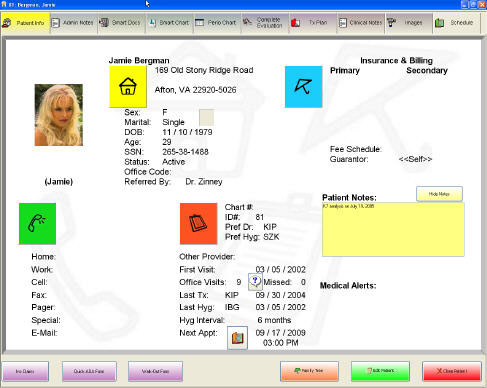Viewport: 487px width, 388px height.
Task: Open the Complete Evaluation tab
Action: point(265,23)
